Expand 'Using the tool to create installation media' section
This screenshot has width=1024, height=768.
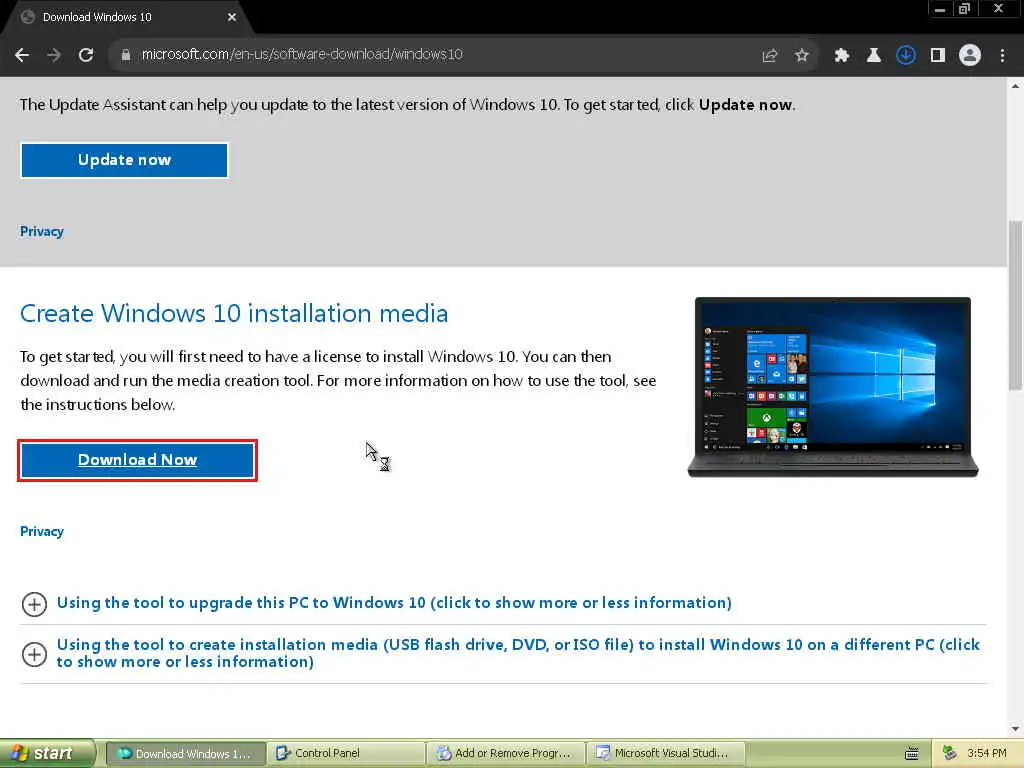pyautogui.click(x=518, y=653)
